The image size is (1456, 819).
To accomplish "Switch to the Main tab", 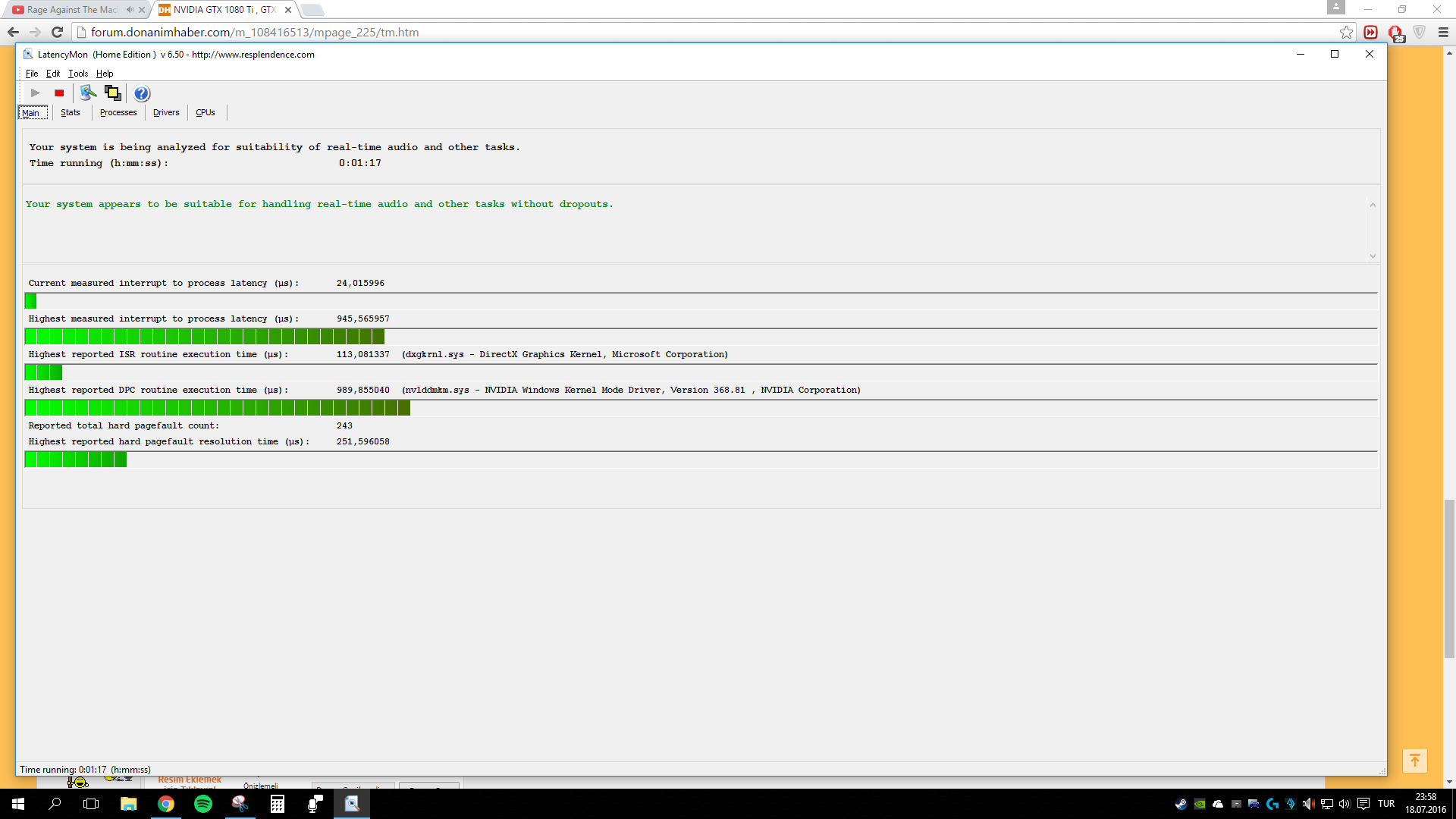I will 33,112.
